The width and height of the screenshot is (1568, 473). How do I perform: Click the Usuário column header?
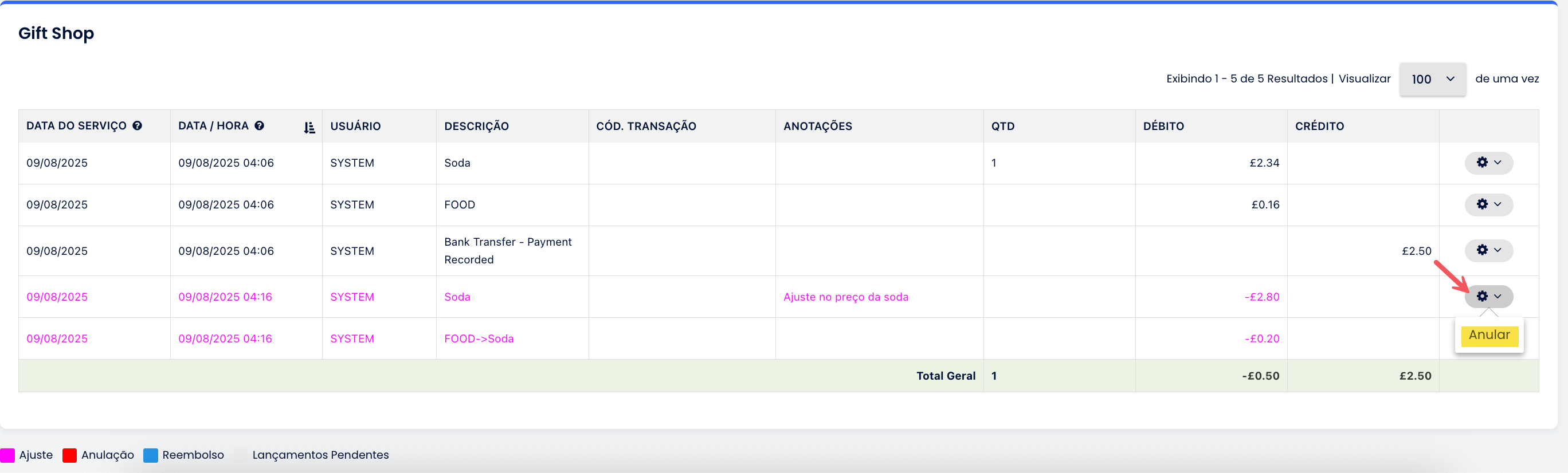pos(355,127)
